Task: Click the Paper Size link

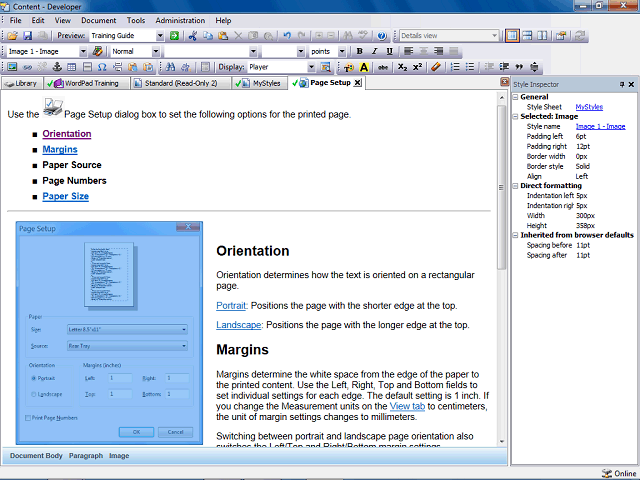Action: [65, 196]
